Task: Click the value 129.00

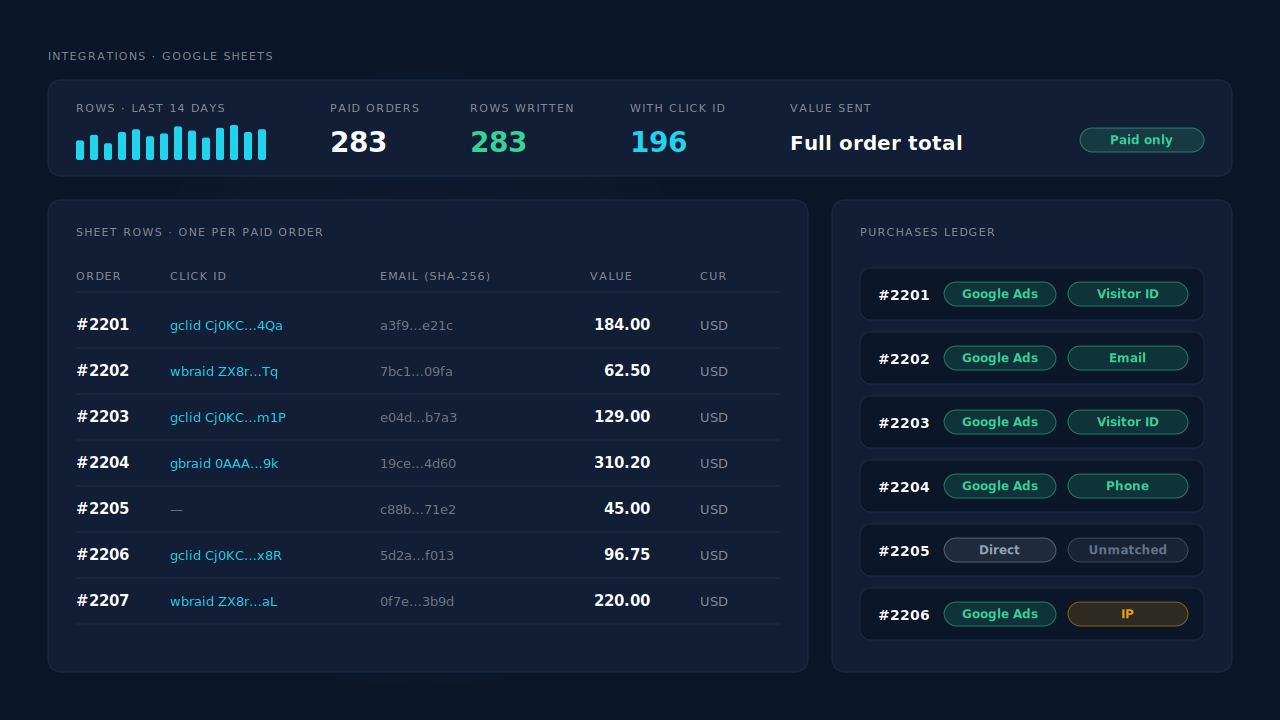Action: pos(622,417)
